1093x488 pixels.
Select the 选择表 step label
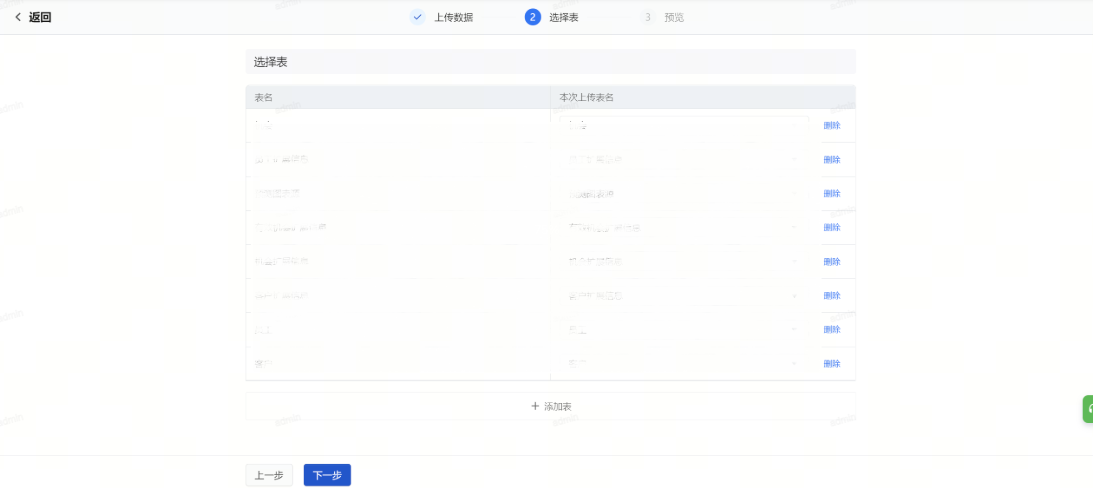point(564,17)
